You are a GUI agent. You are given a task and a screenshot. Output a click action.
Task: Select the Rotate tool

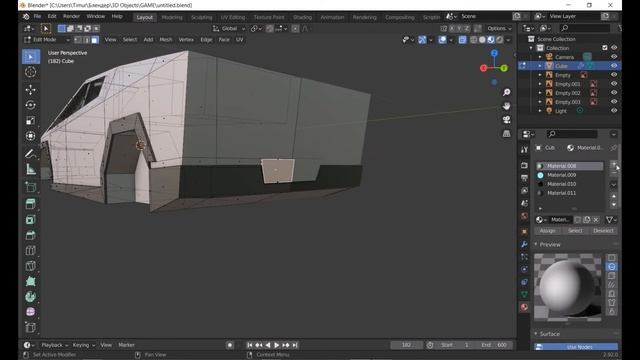click(x=31, y=105)
